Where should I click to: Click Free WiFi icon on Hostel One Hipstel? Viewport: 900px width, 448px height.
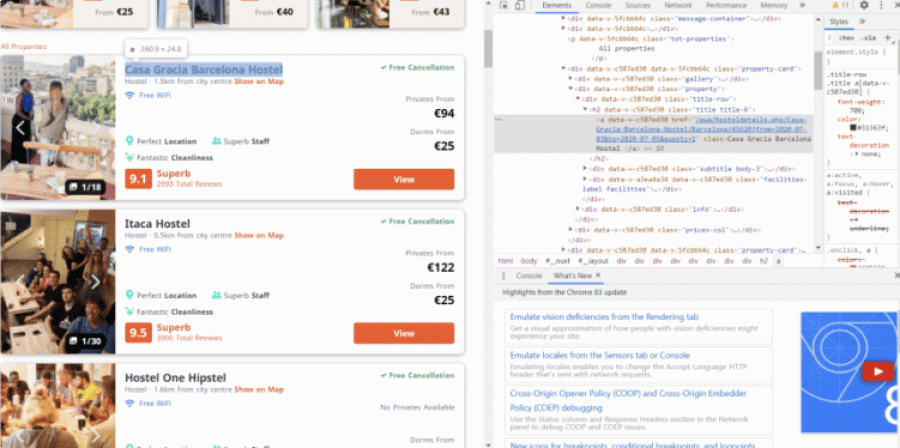130,404
